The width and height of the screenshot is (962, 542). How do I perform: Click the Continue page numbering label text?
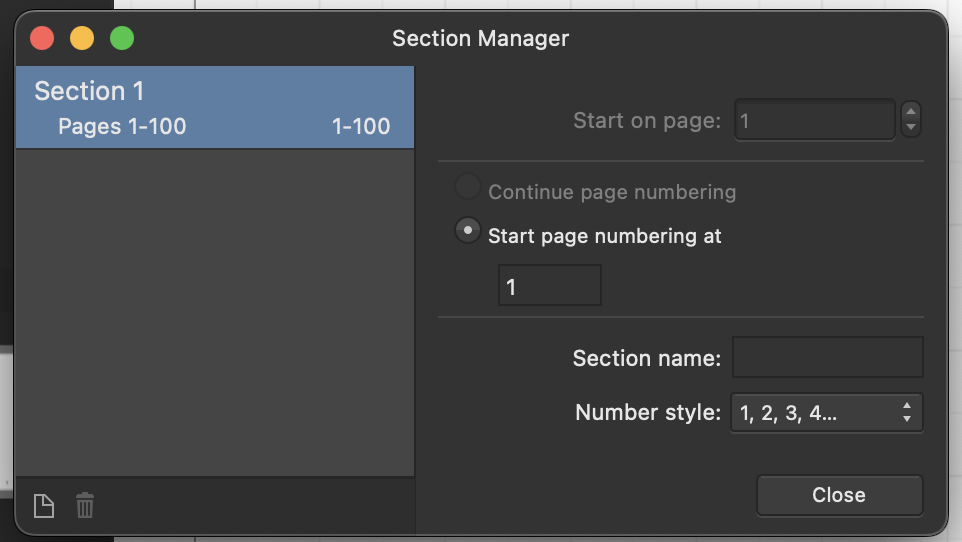tap(612, 192)
